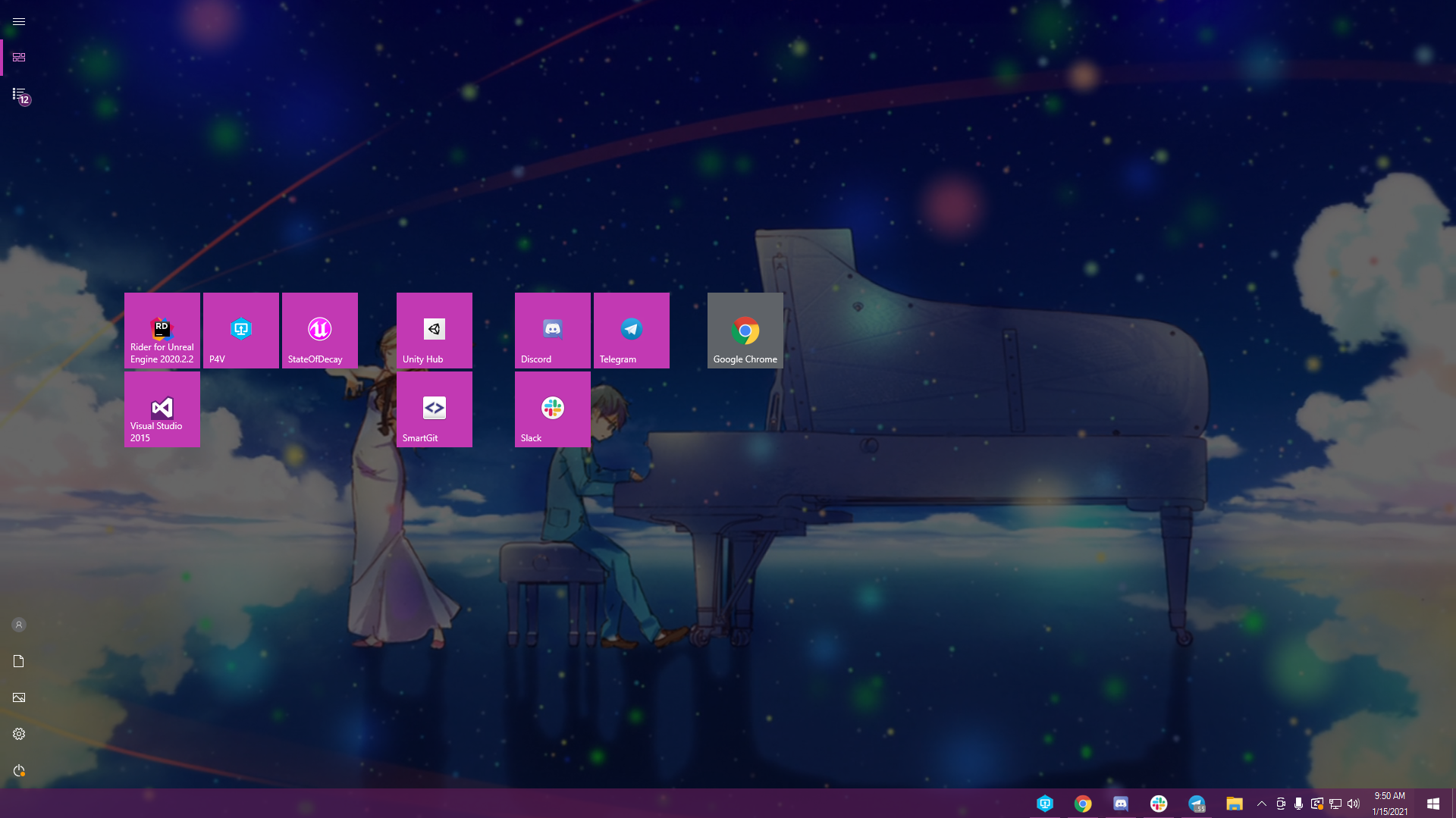Switch to the All apps list view
Viewport: 1456px width, 818px height.
(x=19, y=94)
